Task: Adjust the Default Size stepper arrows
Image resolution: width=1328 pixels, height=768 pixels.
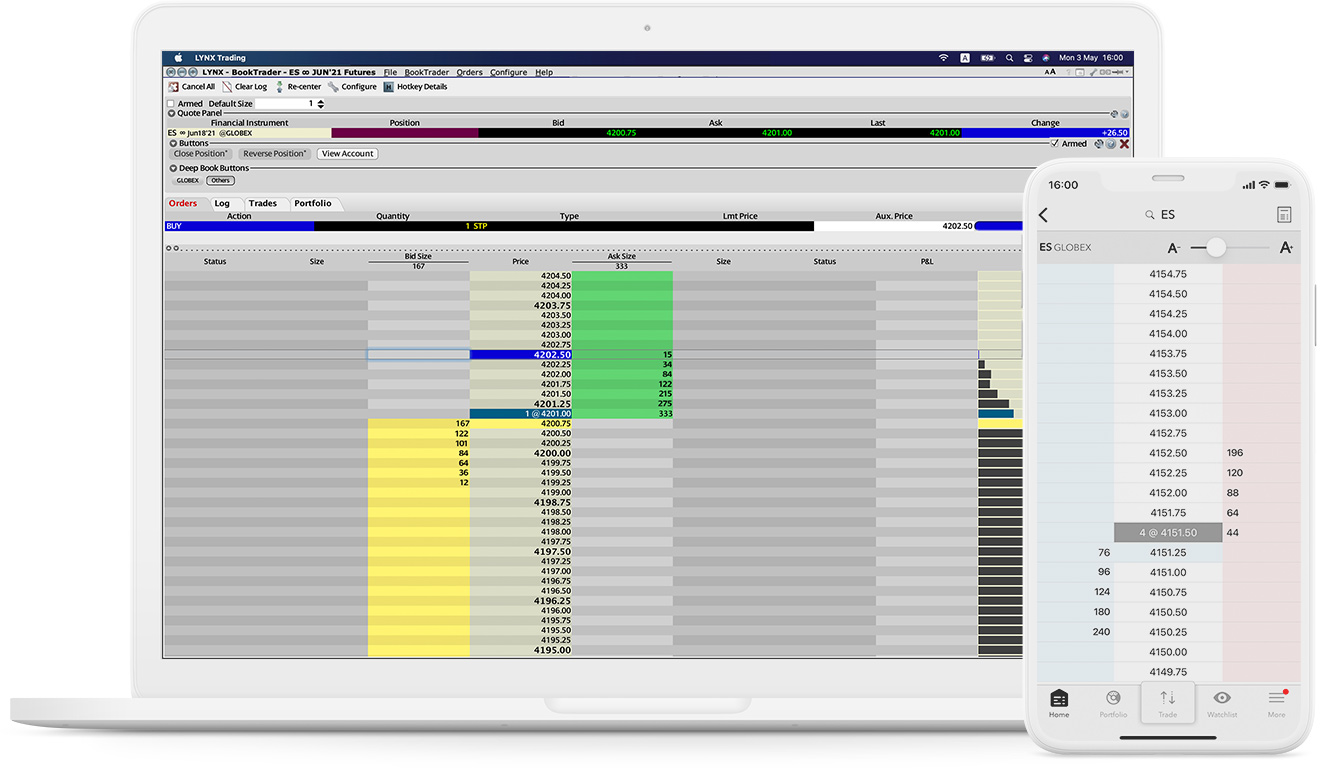Action: pyautogui.click(x=321, y=104)
